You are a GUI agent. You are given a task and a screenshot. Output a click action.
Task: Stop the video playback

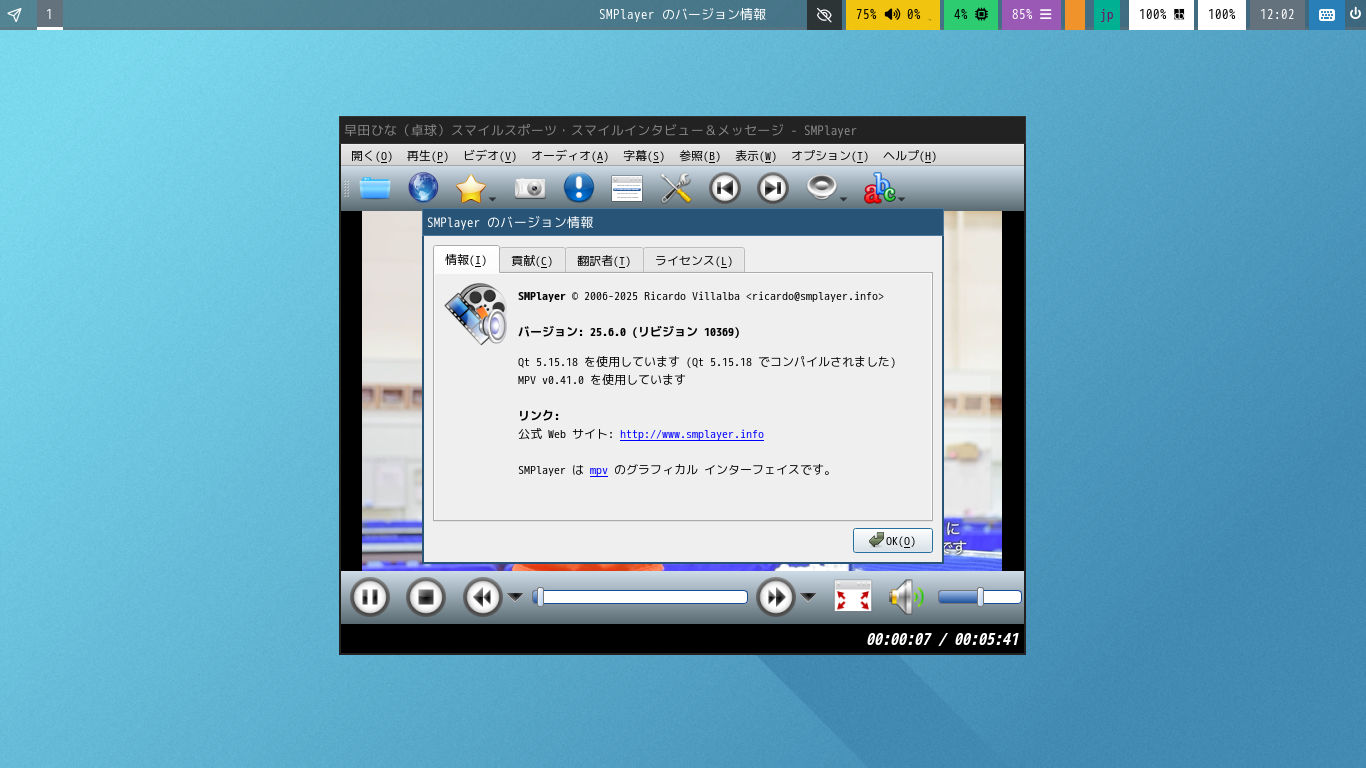425,597
